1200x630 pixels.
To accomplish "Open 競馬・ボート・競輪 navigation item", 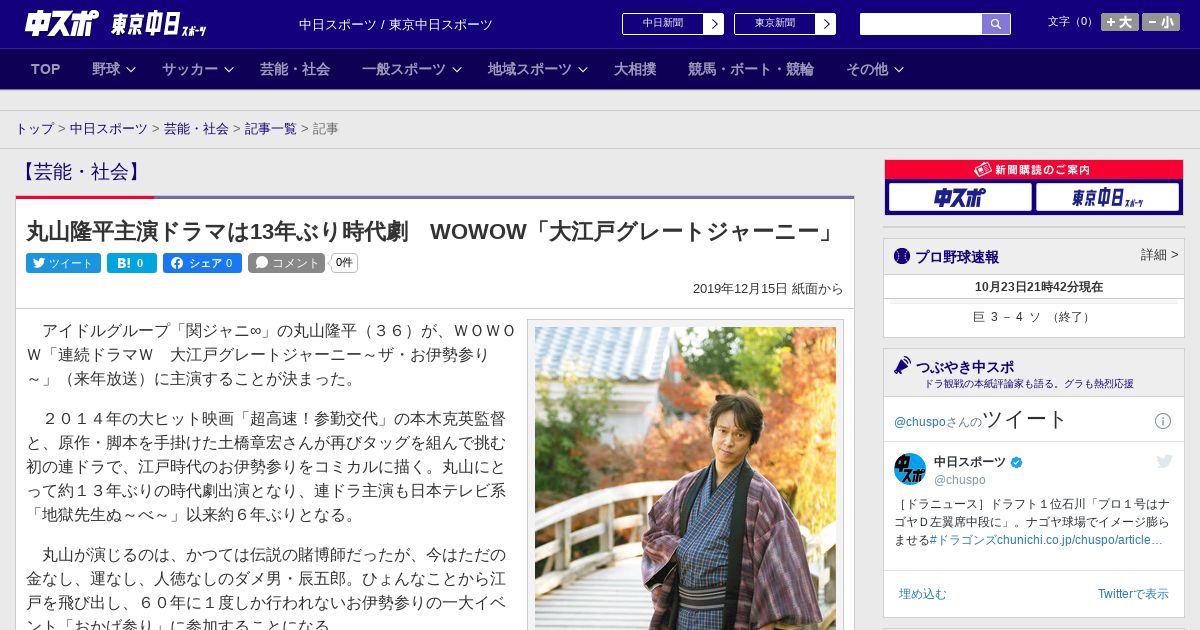I will coord(751,69).
